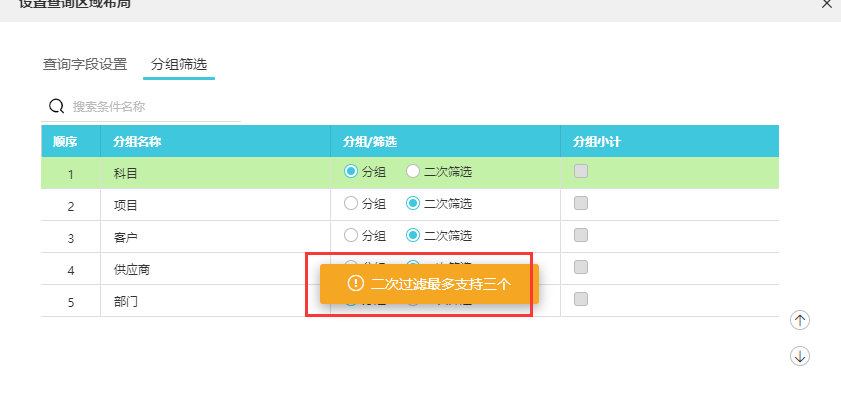Viewport: 841px width, 414px height.
Task: Close the dialog with the X icon
Action: click(x=827, y=3)
